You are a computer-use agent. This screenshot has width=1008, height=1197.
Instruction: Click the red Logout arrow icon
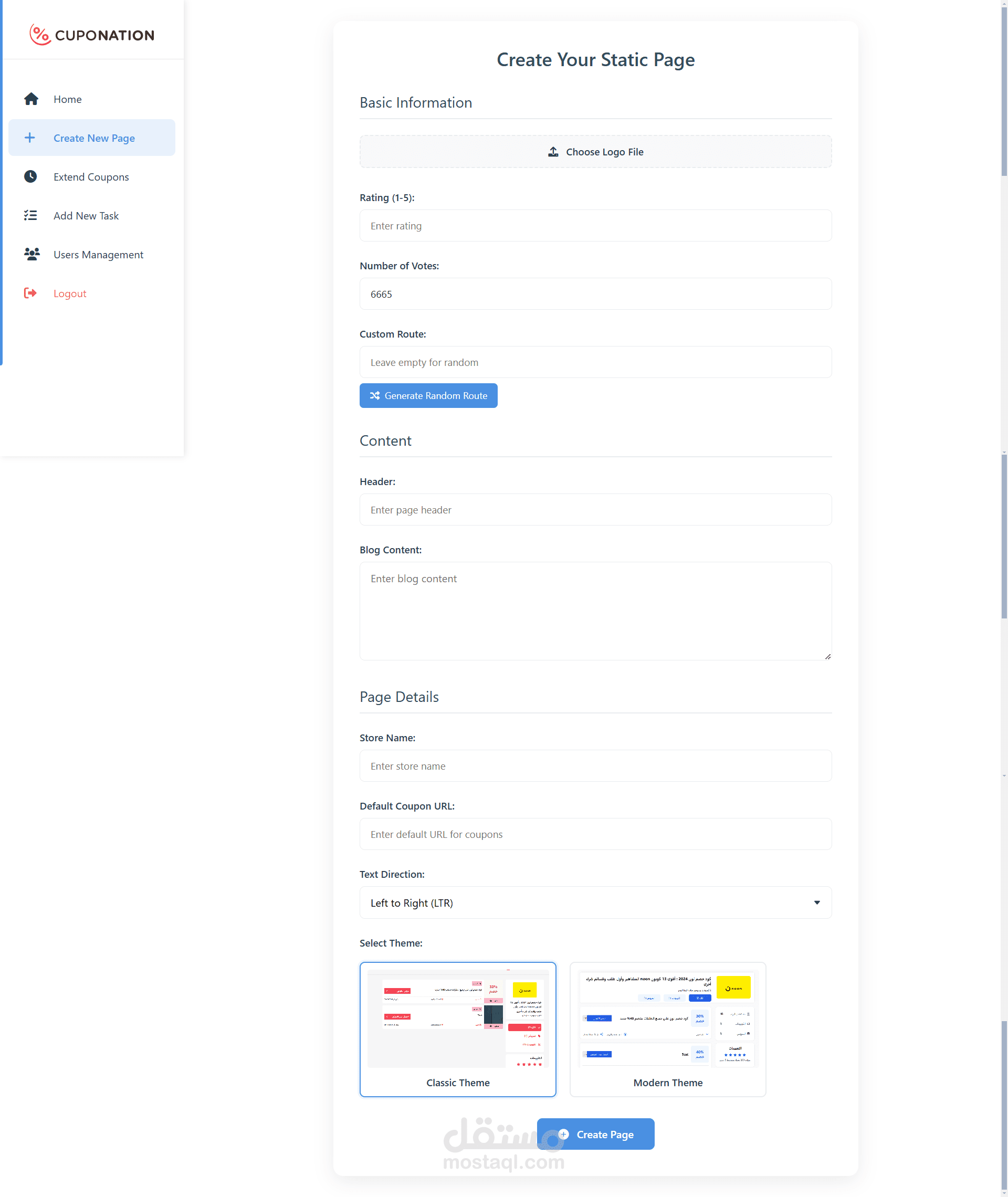point(30,293)
